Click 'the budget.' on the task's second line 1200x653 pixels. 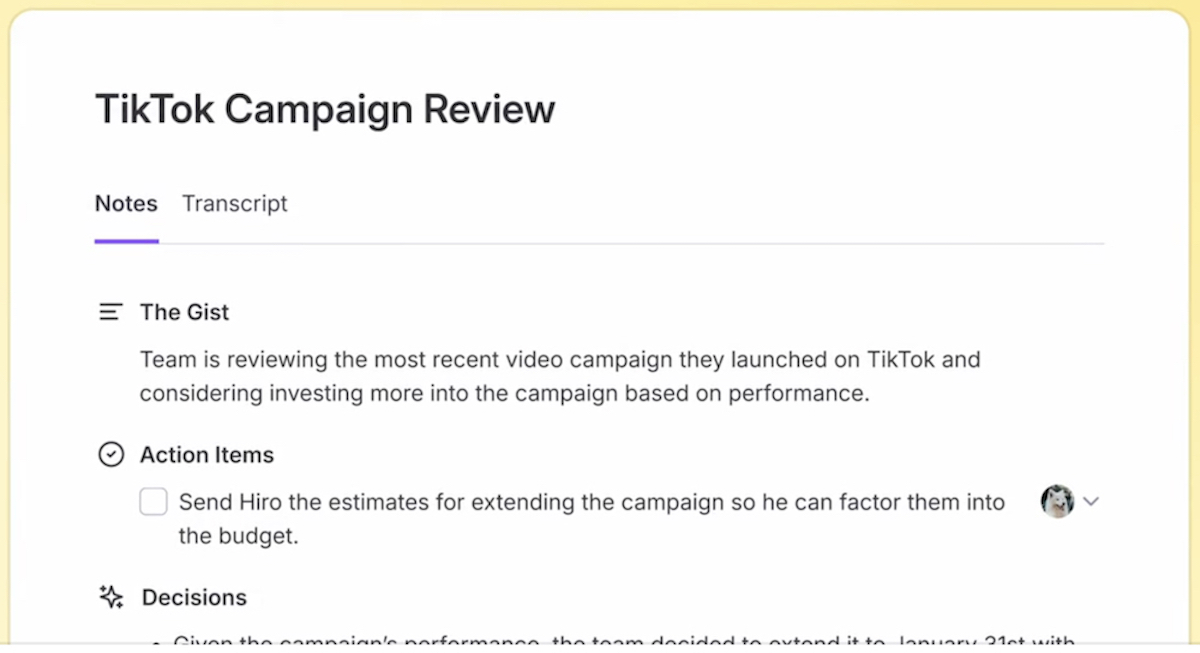point(238,536)
